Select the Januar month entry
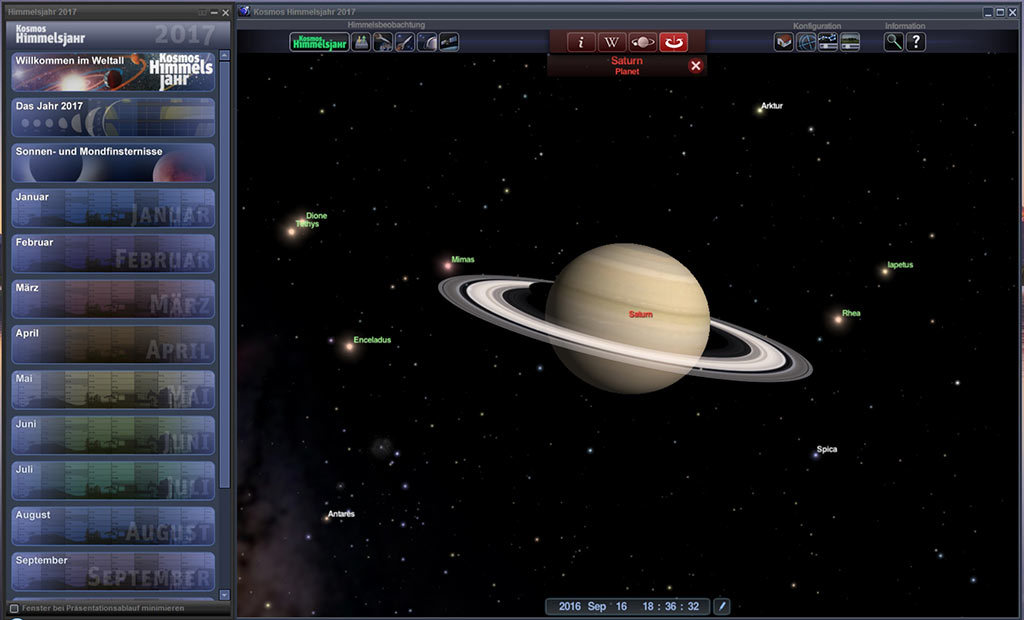 pyautogui.click(x=113, y=208)
